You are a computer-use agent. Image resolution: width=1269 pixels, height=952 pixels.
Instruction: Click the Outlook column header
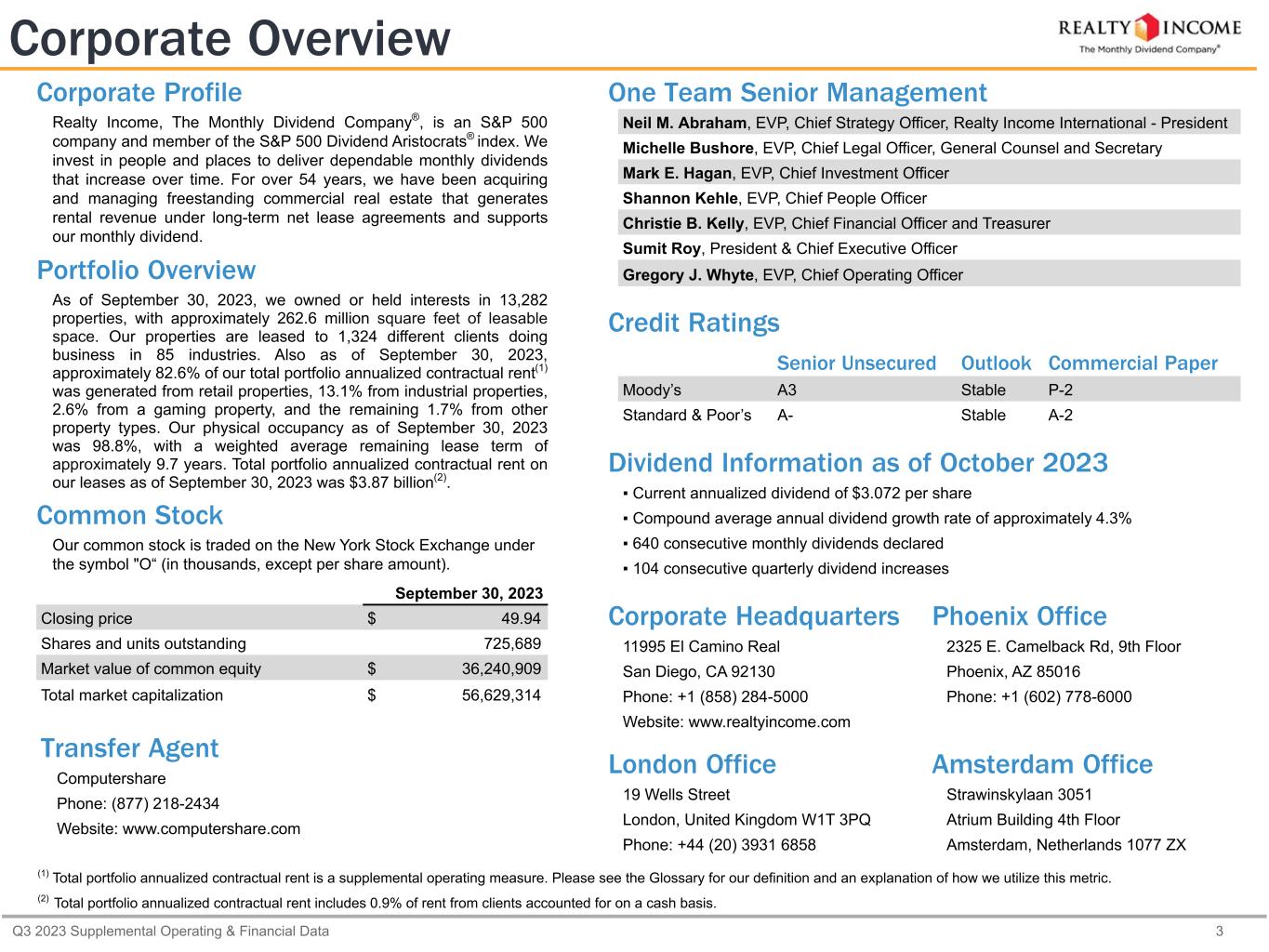[996, 364]
